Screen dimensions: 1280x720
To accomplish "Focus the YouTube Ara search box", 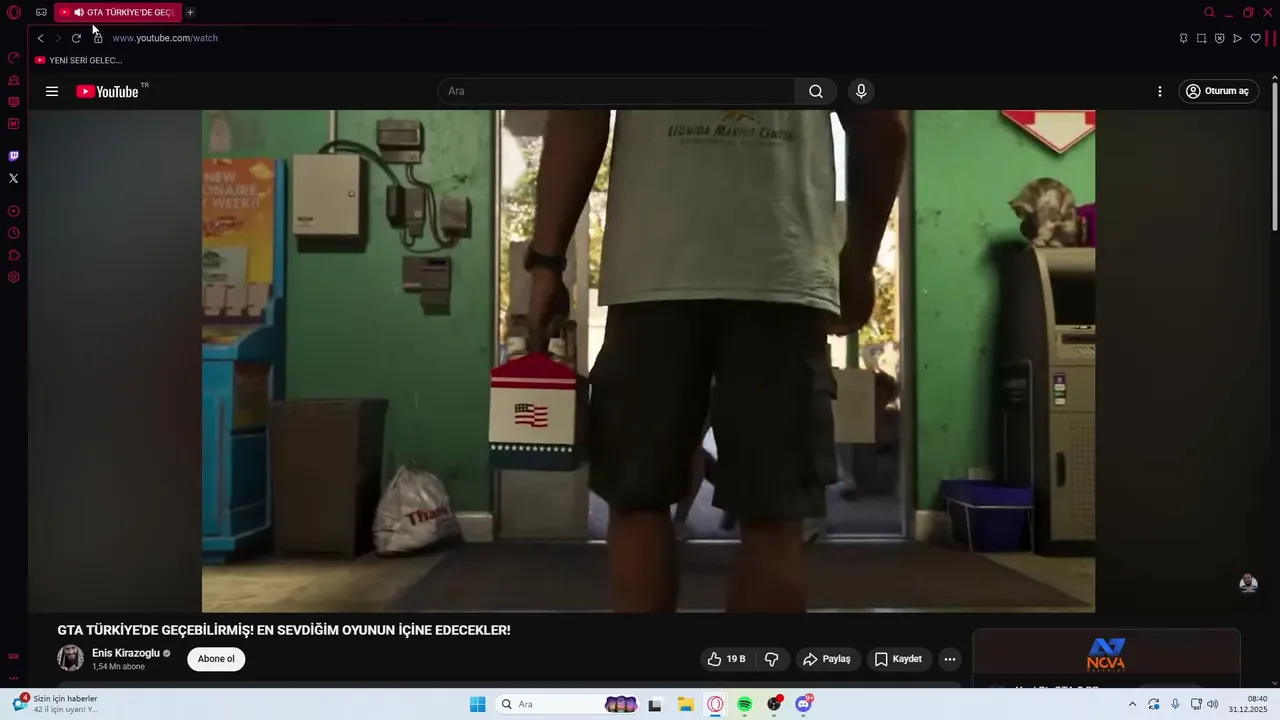I will click(x=616, y=91).
